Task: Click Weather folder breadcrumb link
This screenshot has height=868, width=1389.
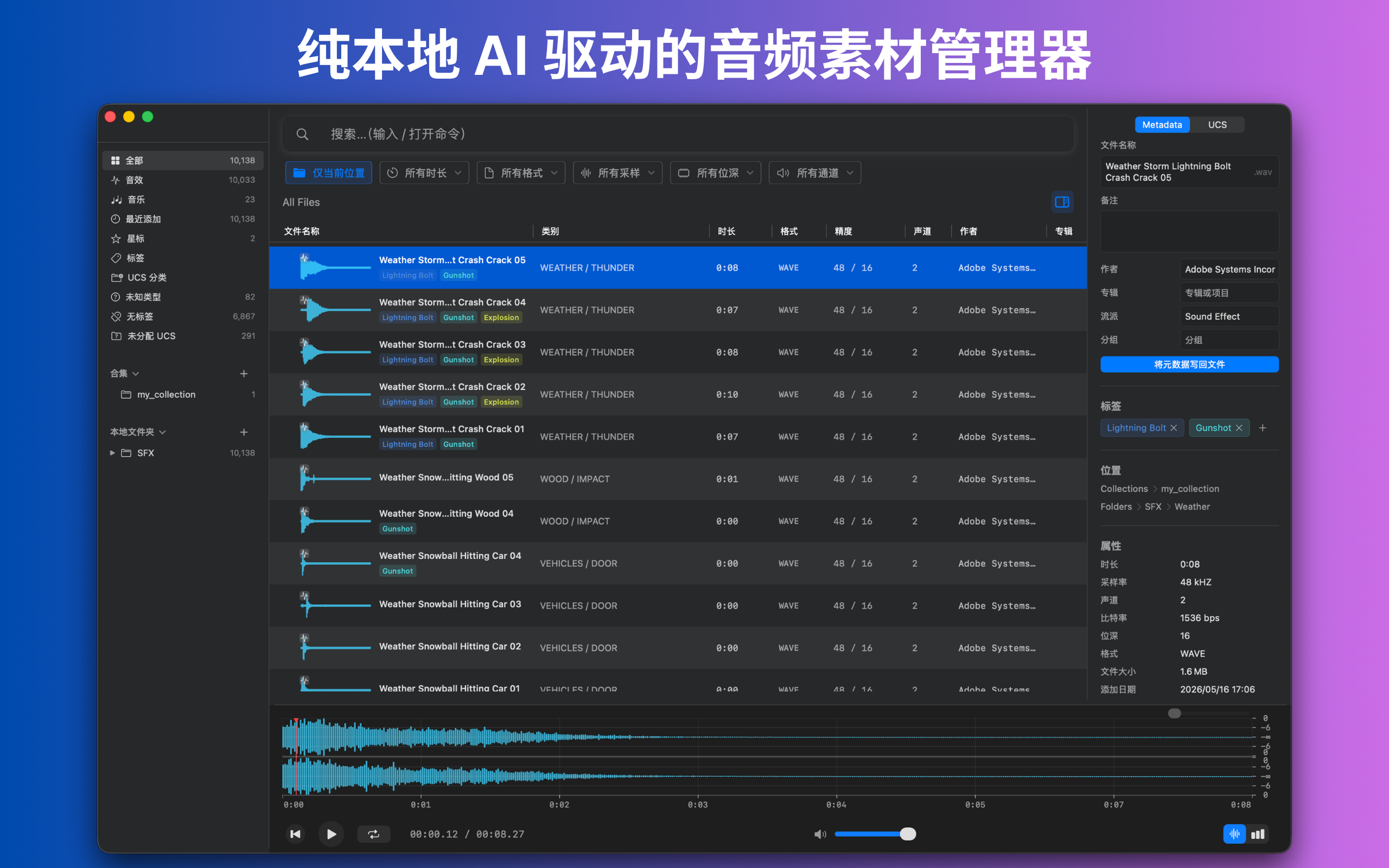Action: (x=1192, y=506)
